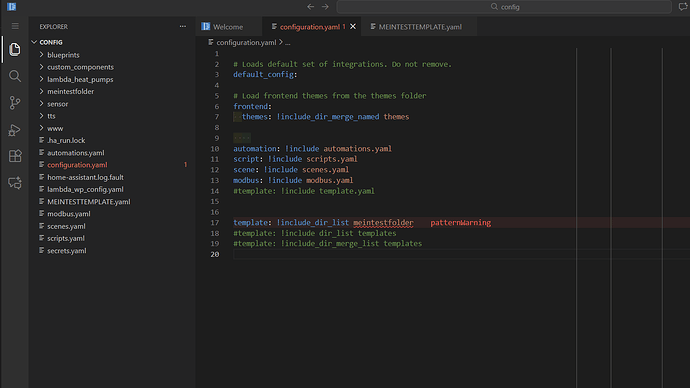Click the file icon beside secrets.yaml
The image size is (690, 388).
coord(41,250)
